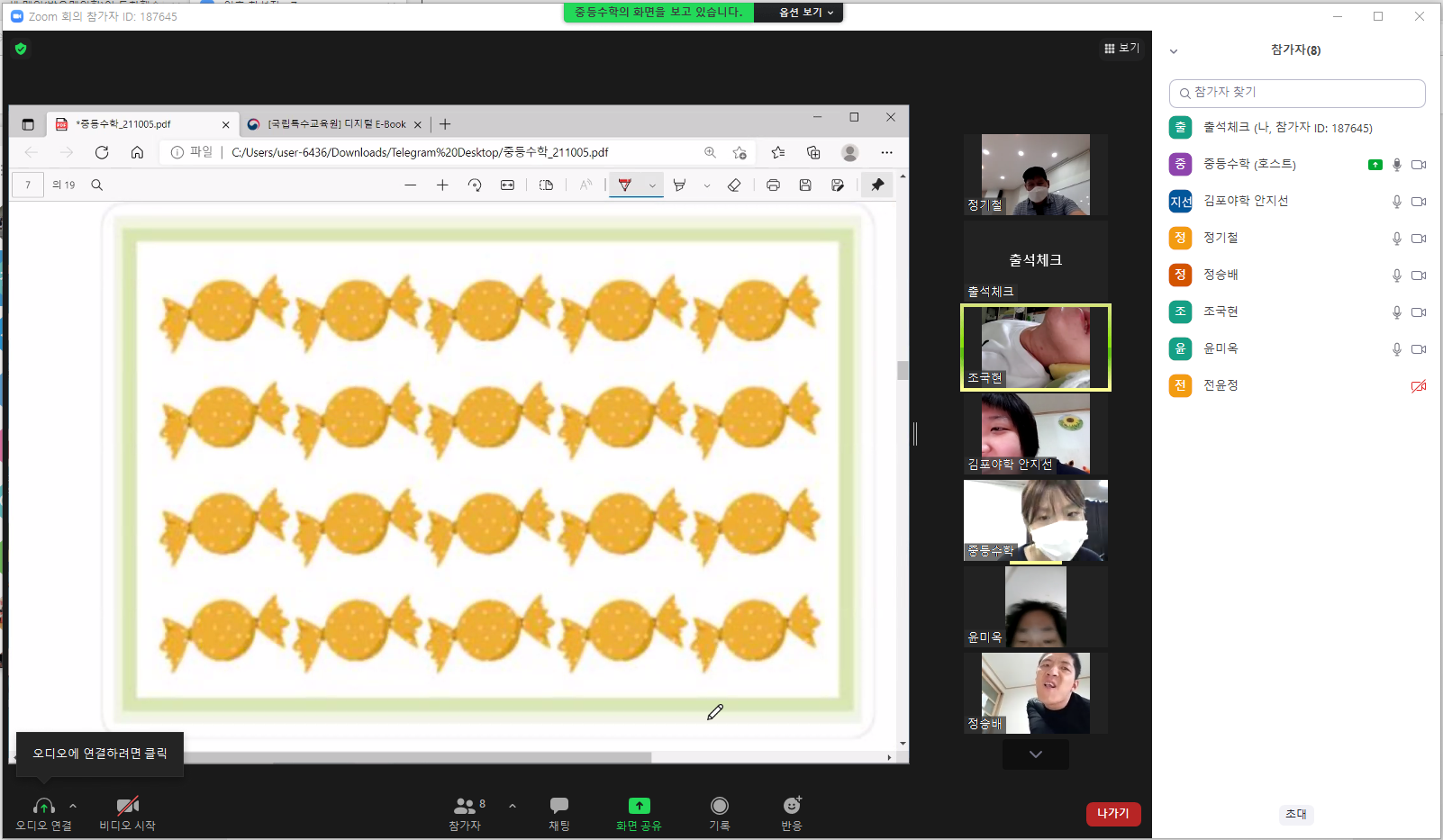Image resolution: width=1443 pixels, height=840 pixels.
Task: Open the Search magnifier in PDF toolbar
Action: point(97,185)
